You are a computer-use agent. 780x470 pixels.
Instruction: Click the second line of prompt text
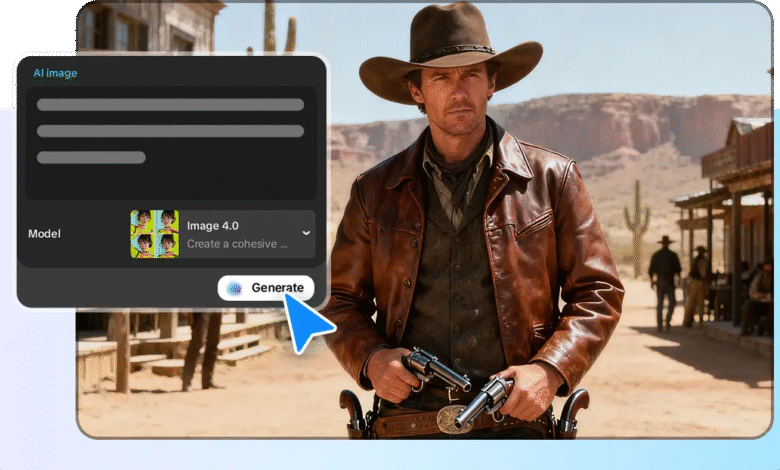(x=171, y=131)
